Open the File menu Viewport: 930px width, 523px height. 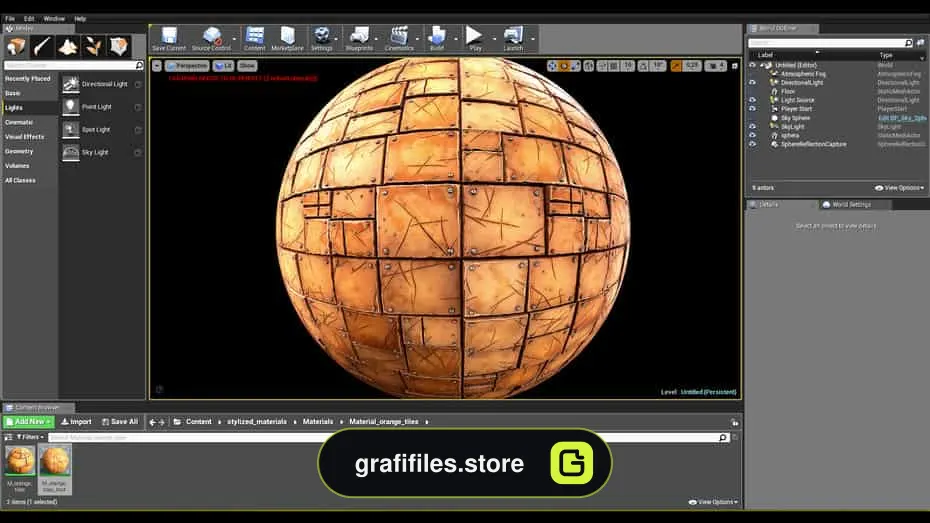pyautogui.click(x=10, y=19)
